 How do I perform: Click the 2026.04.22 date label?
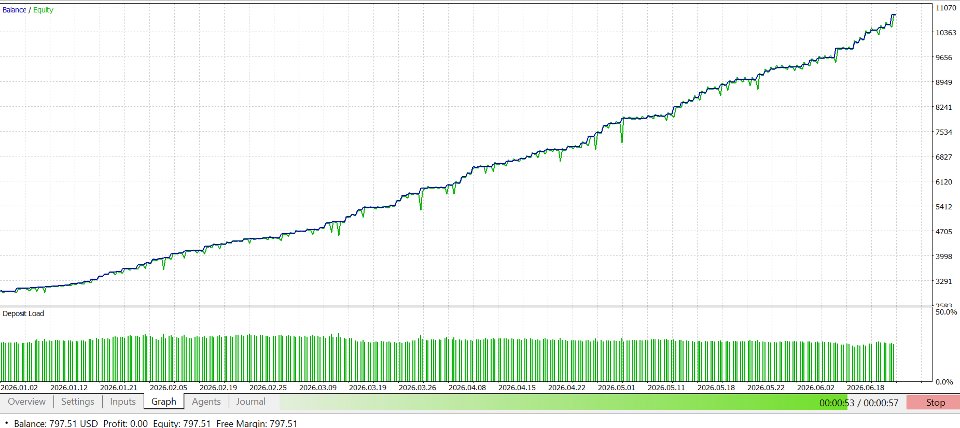click(566, 388)
